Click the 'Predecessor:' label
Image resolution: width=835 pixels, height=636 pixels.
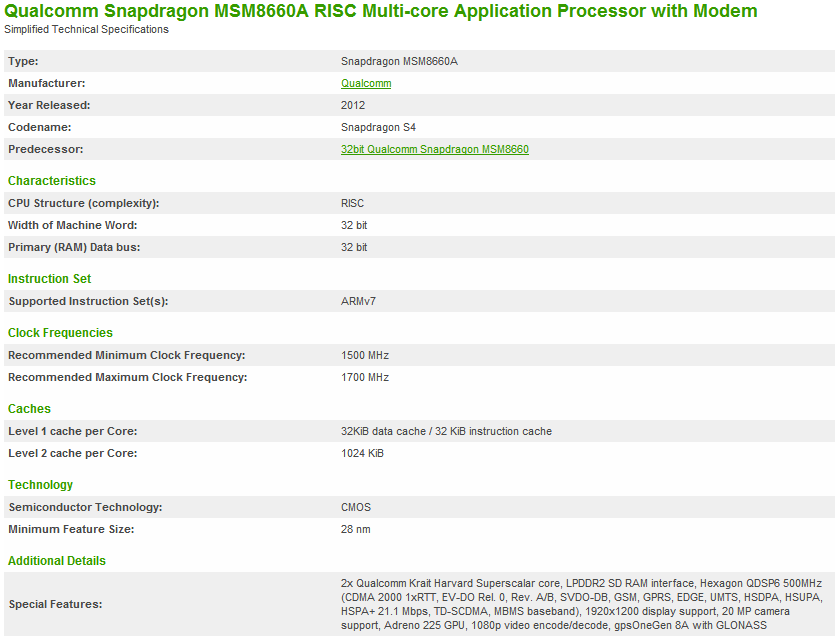click(x=46, y=149)
